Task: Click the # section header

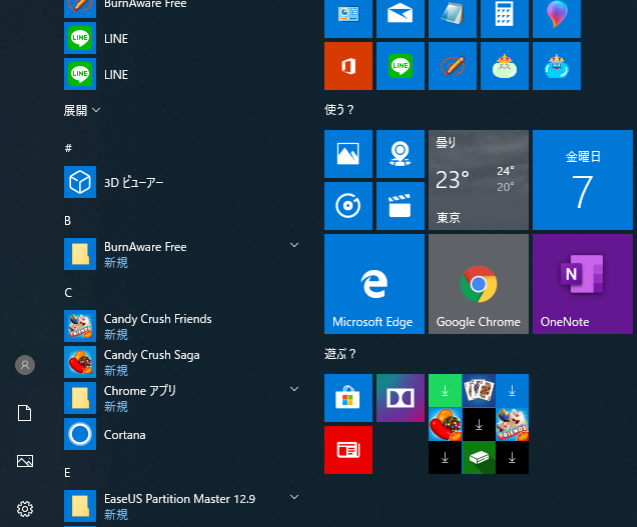Action: coord(68,148)
